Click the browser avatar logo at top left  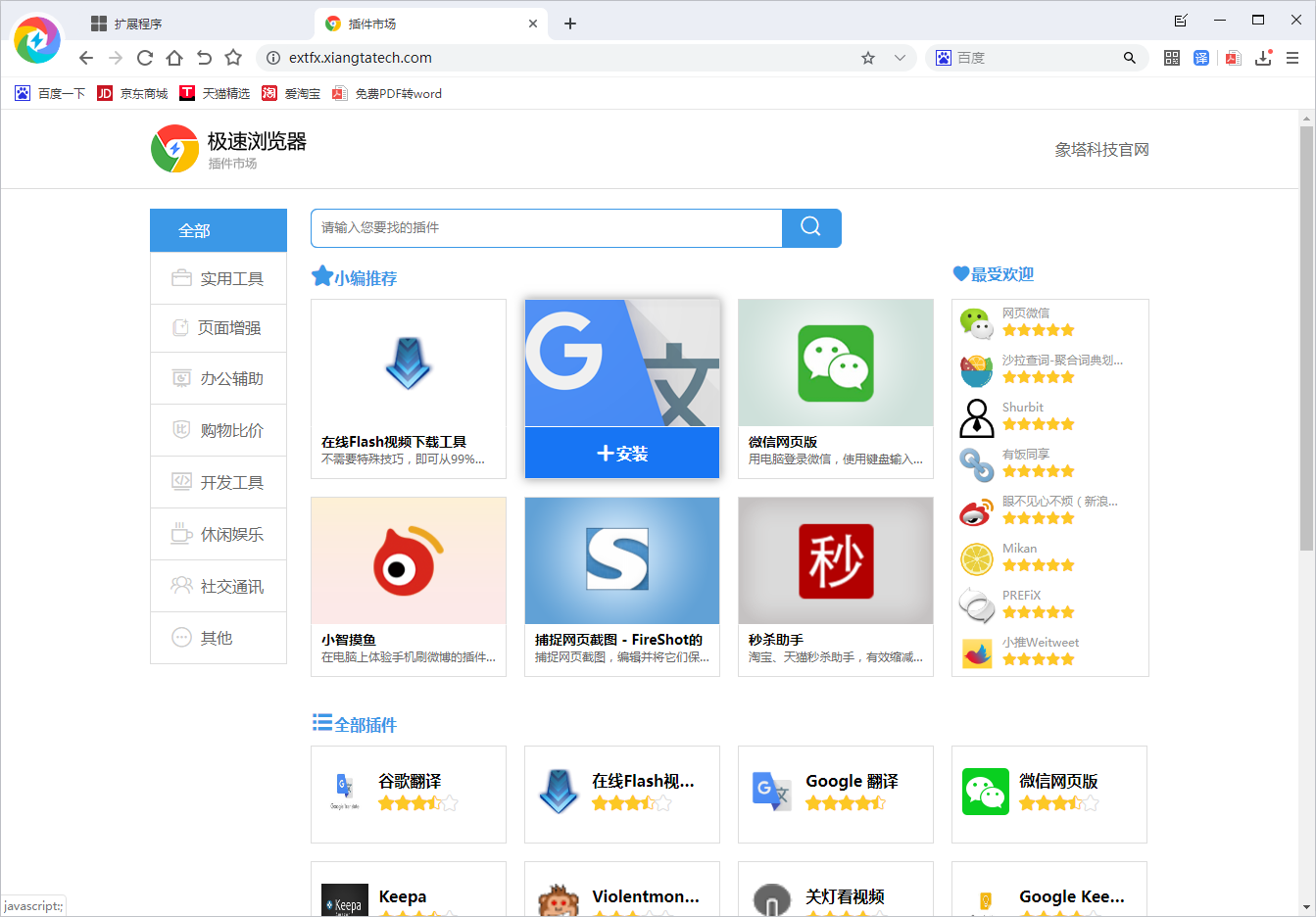point(37,39)
